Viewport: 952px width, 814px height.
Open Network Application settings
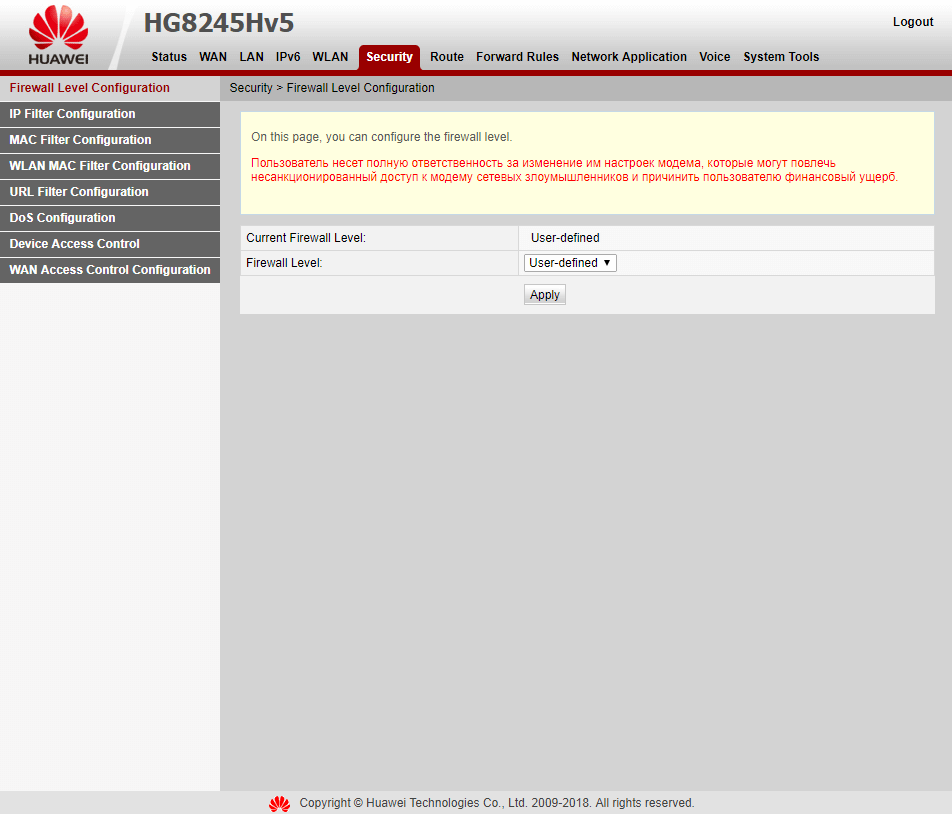(629, 57)
